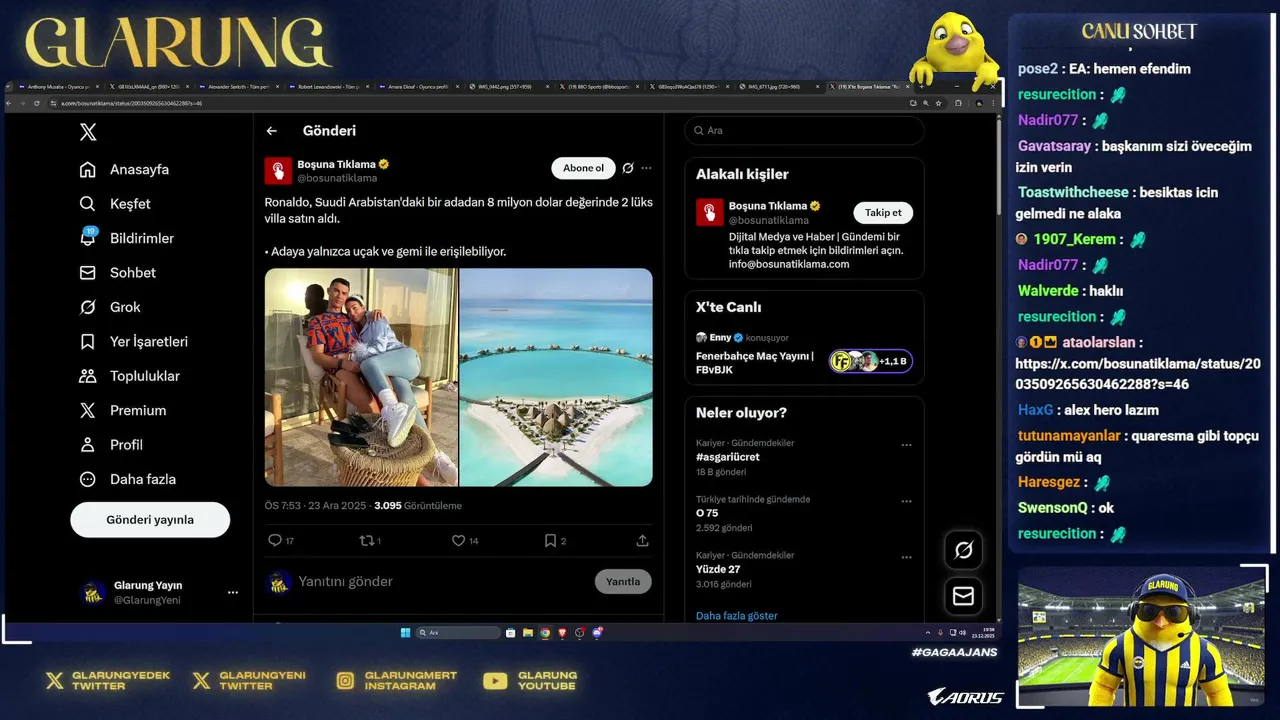Go back with arrow next to Gönderi
This screenshot has width=1280, height=720.
coord(271,131)
